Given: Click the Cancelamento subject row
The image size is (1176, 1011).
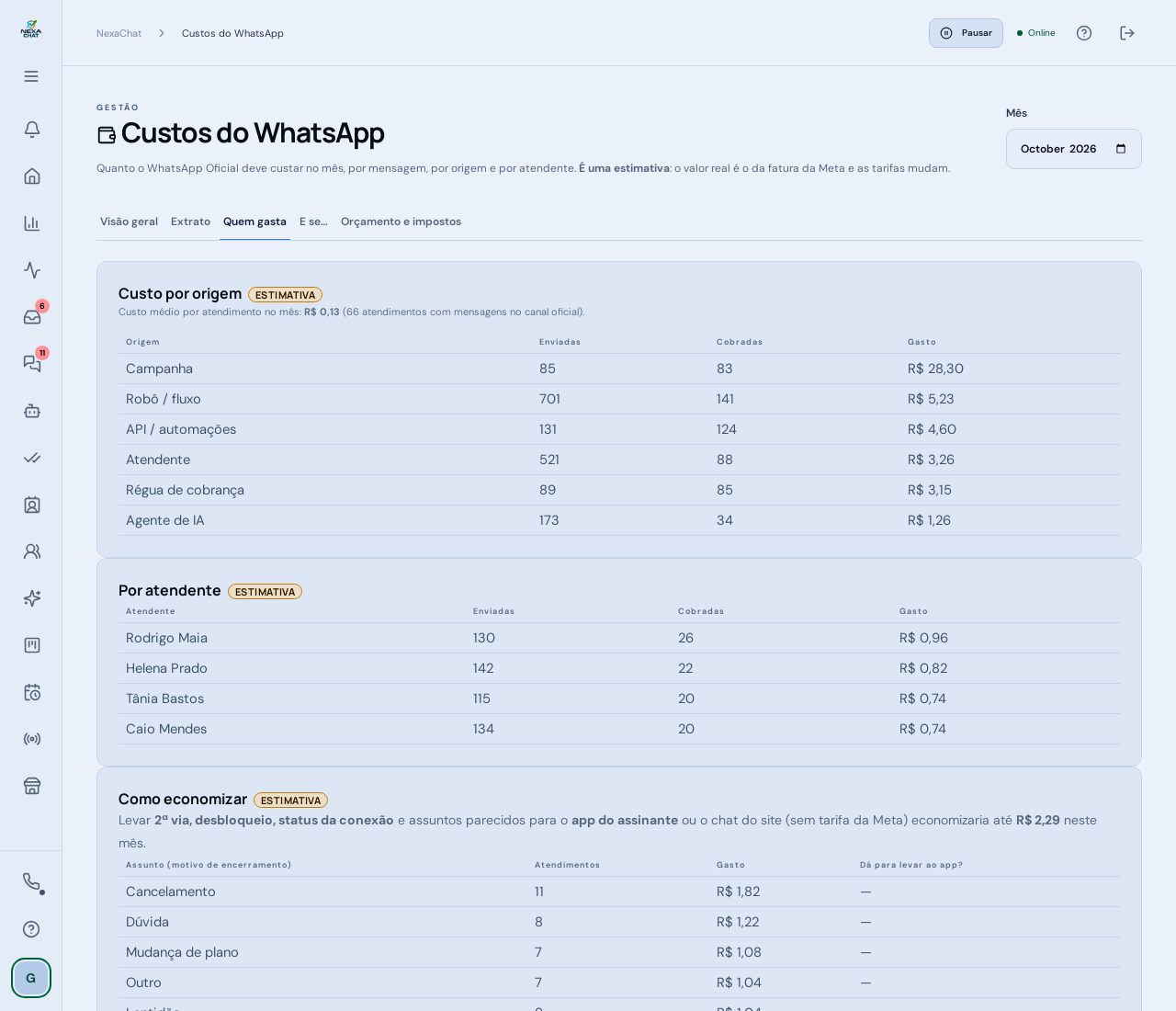Looking at the screenshot, I should [x=619, y=892].
